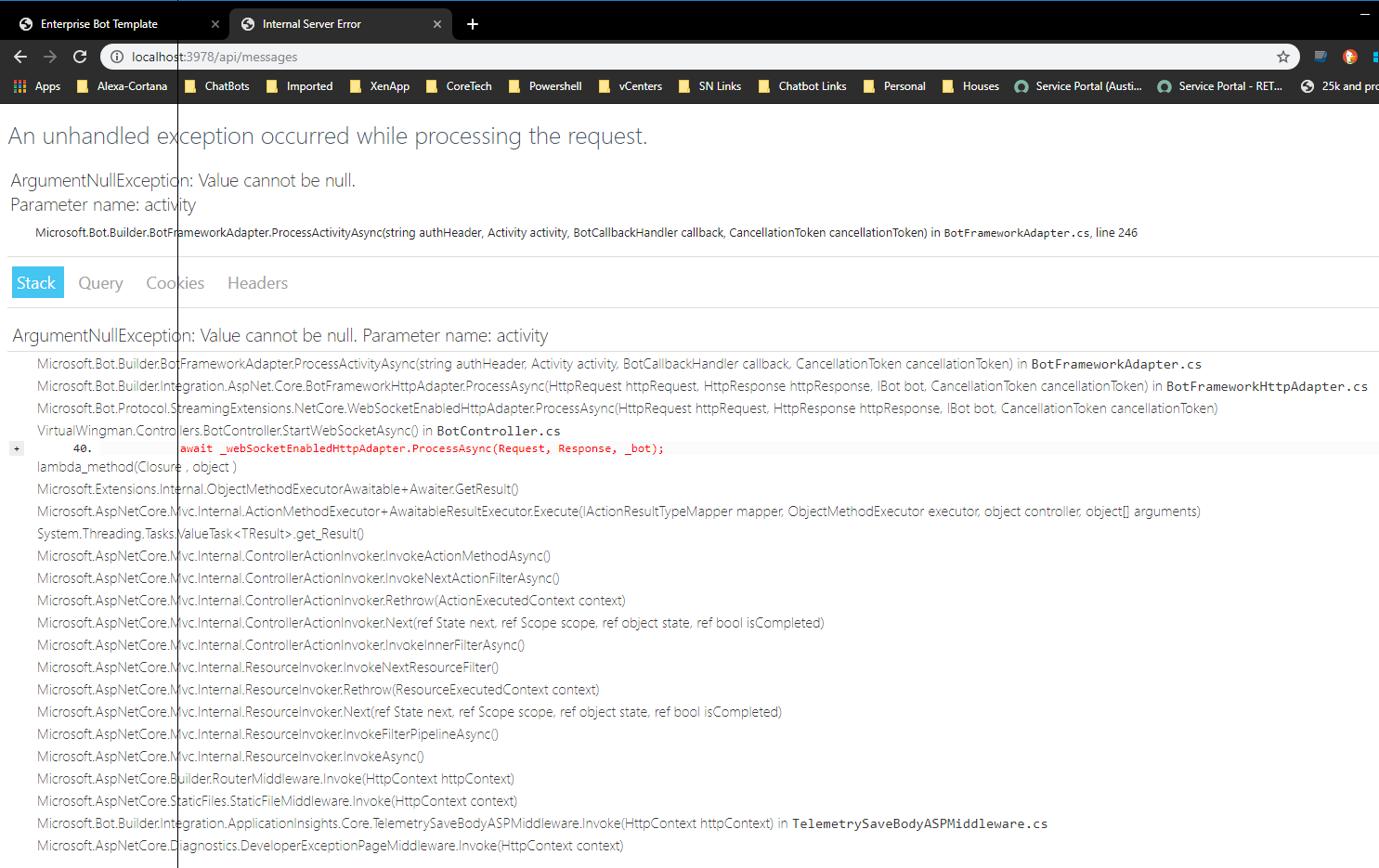
Task: Expand the code context for line 40
Action: (17, 448)
